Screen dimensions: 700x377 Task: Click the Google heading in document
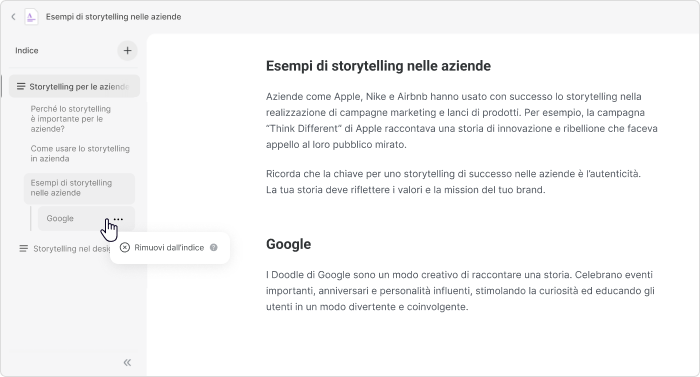[288, 244]
